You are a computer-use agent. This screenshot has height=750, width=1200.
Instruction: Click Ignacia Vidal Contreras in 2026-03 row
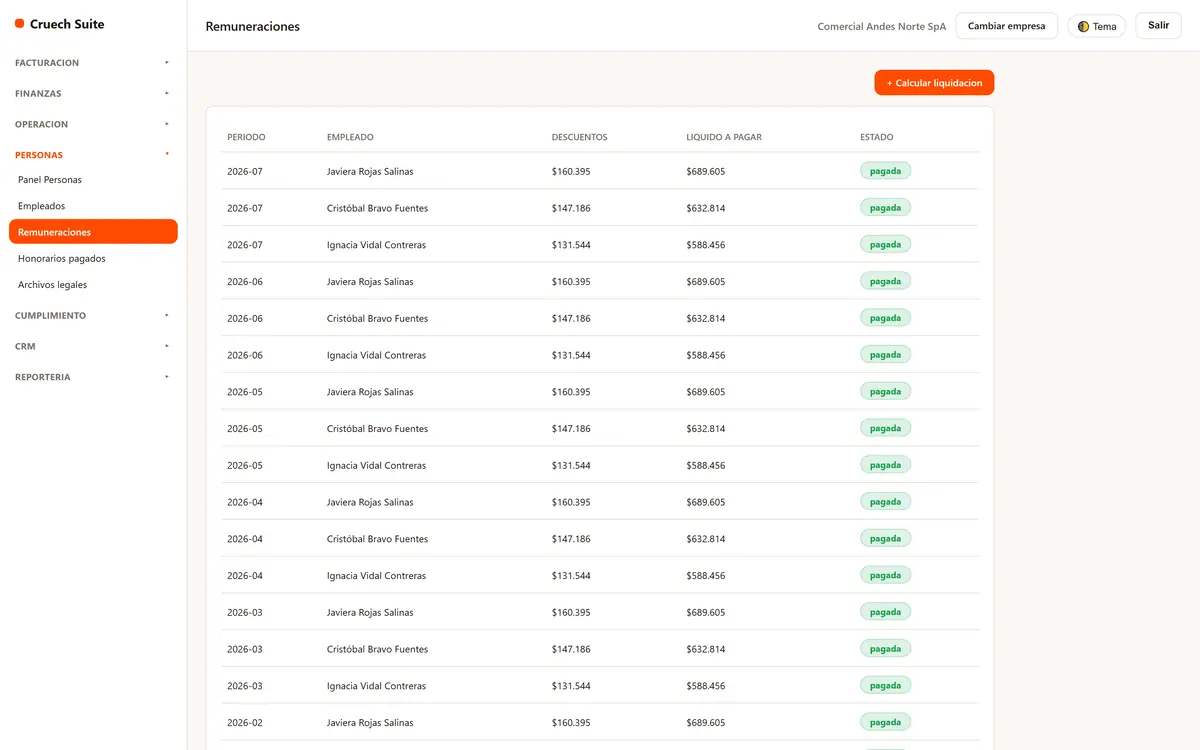[x=376, y=686]
